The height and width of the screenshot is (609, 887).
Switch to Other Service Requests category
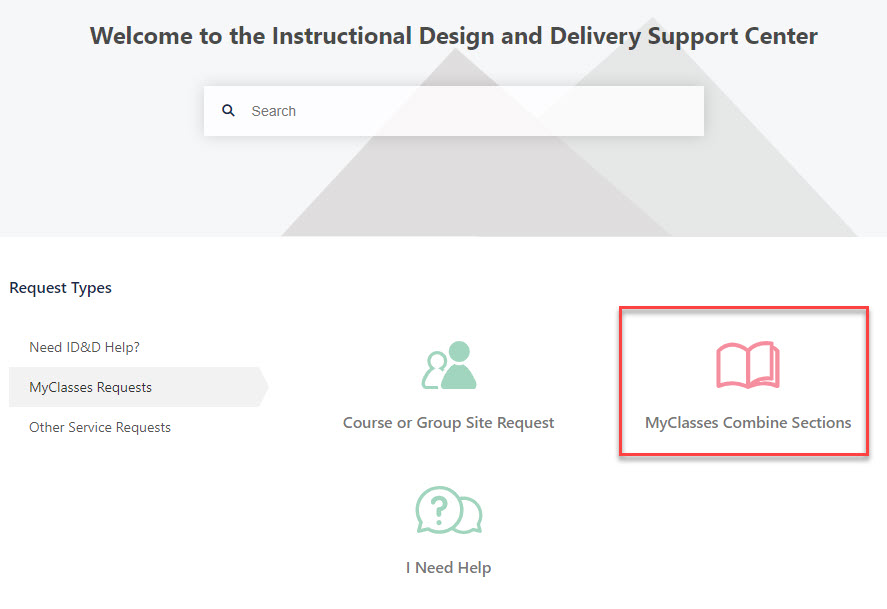100,426
